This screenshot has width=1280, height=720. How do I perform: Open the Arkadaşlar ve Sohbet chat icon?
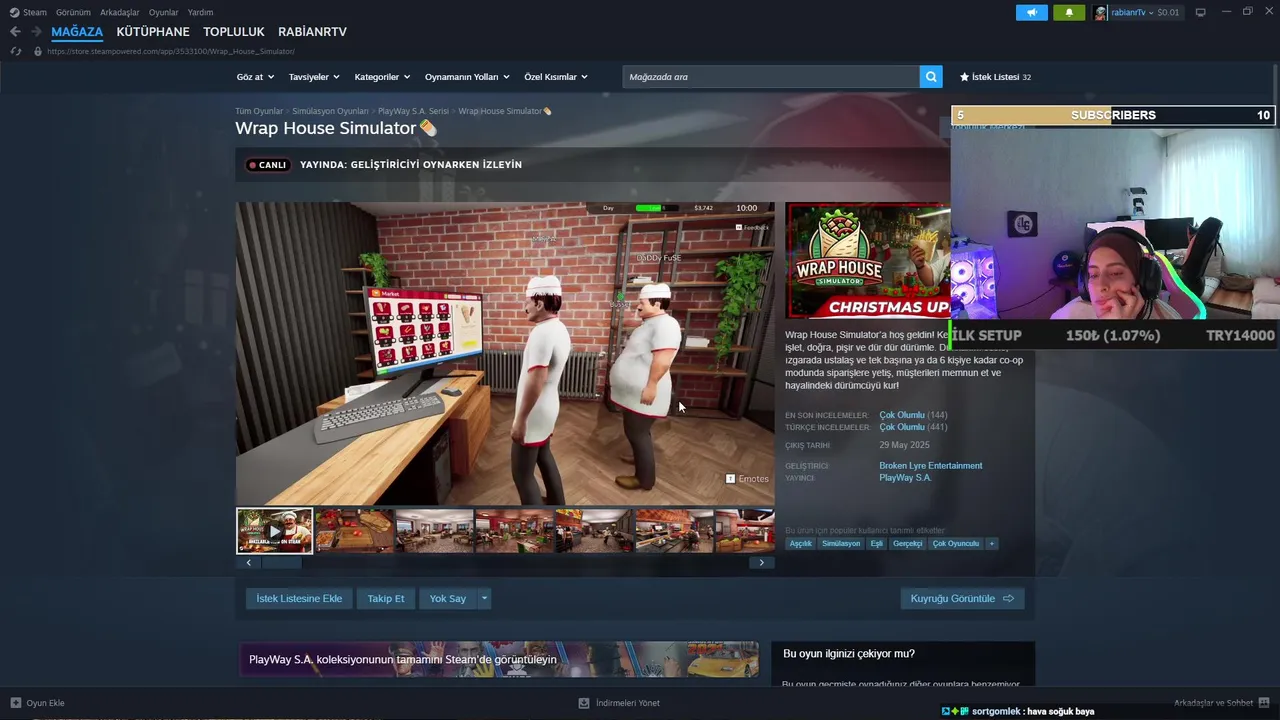pyautogui.click(x=1265, y=703)
